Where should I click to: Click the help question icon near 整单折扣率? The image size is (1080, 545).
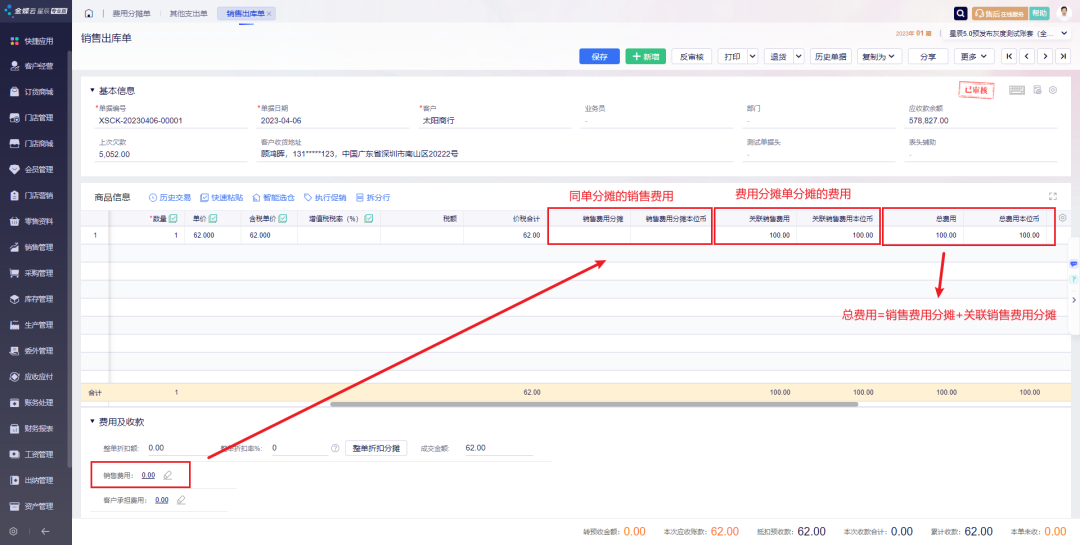(335, 449)
